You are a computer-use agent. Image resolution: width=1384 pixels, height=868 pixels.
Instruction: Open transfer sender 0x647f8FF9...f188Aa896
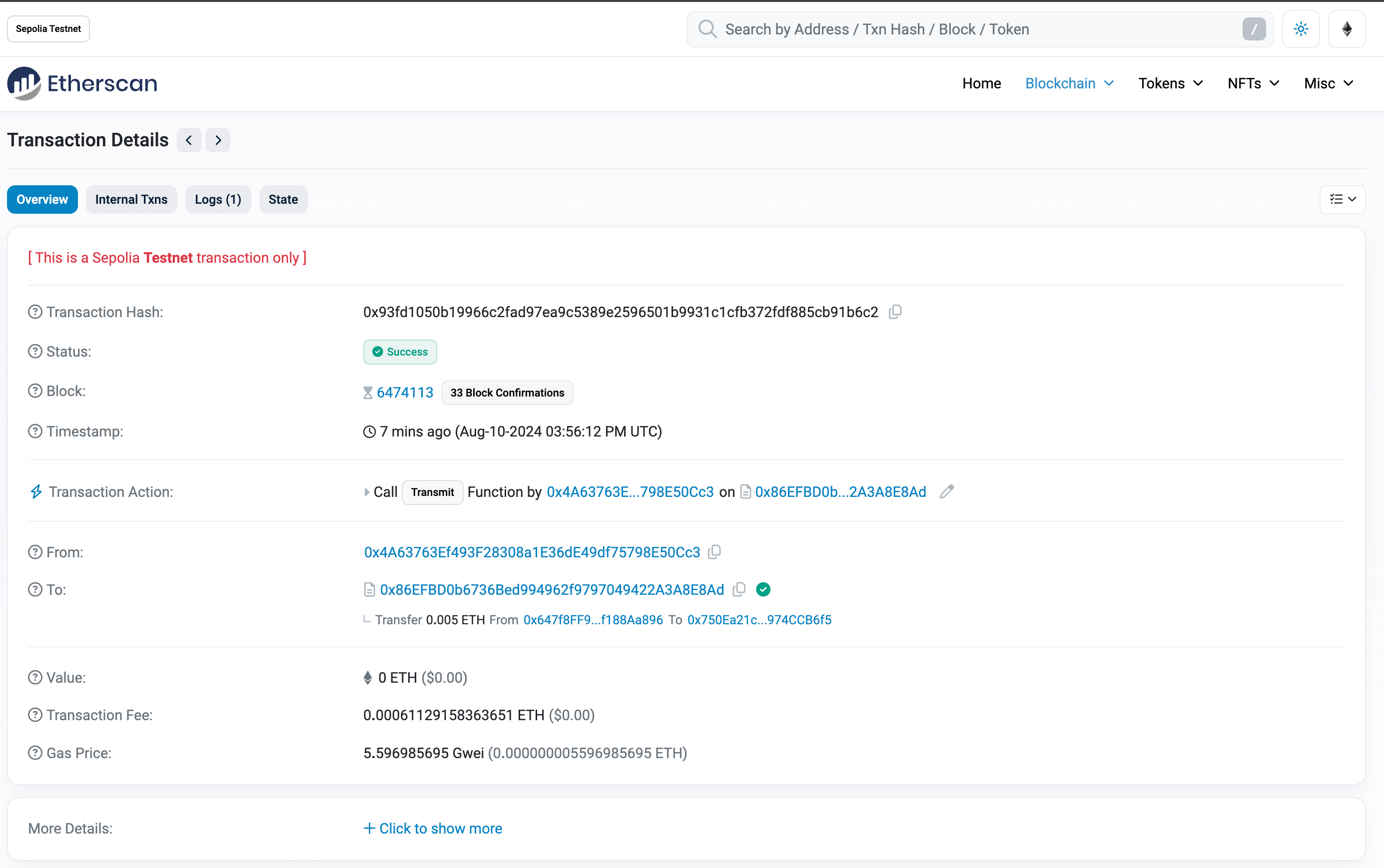tap(593, 620)
